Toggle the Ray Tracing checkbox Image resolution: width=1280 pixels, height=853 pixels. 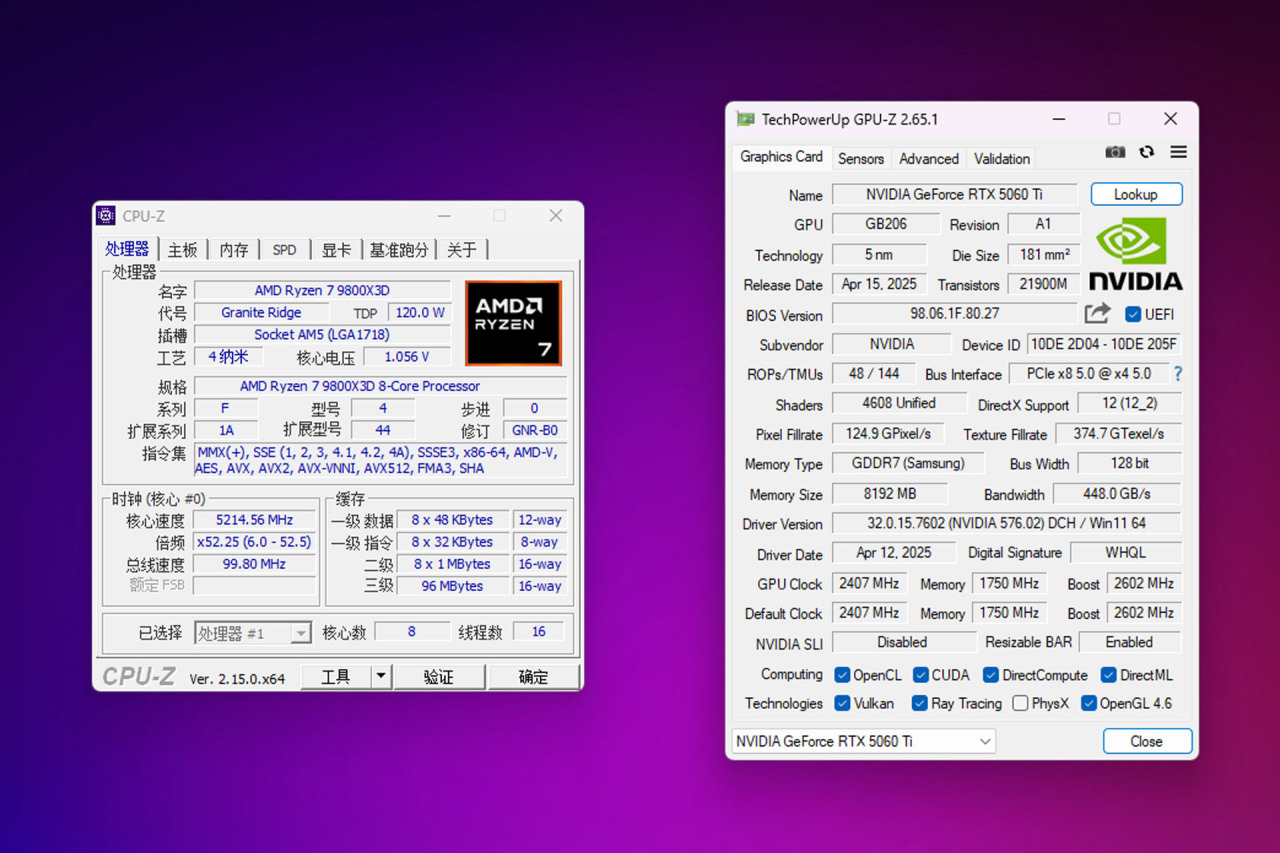coord(920,703)
